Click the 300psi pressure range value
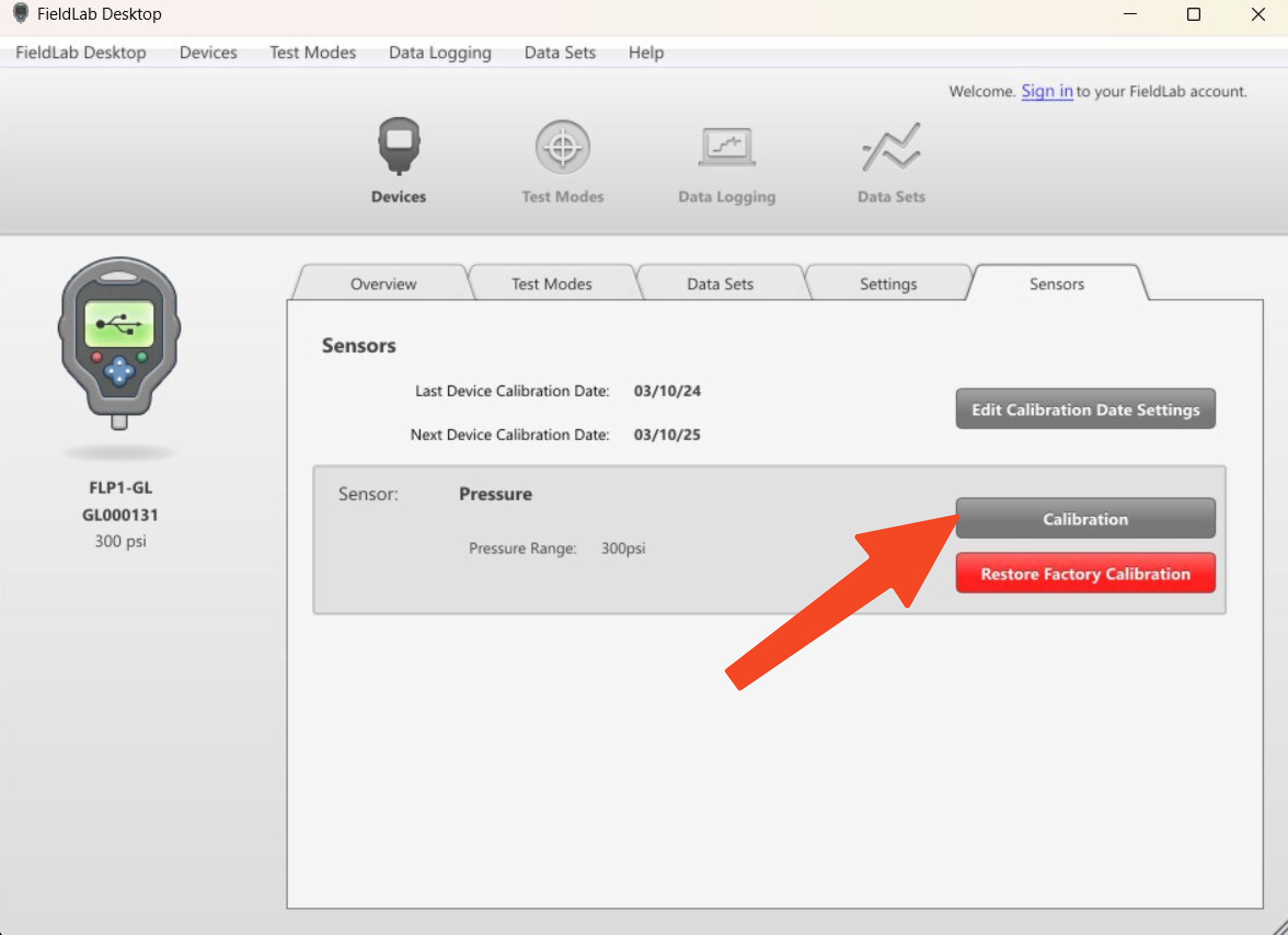This screenshot has height=935, width=1288. 623,548
